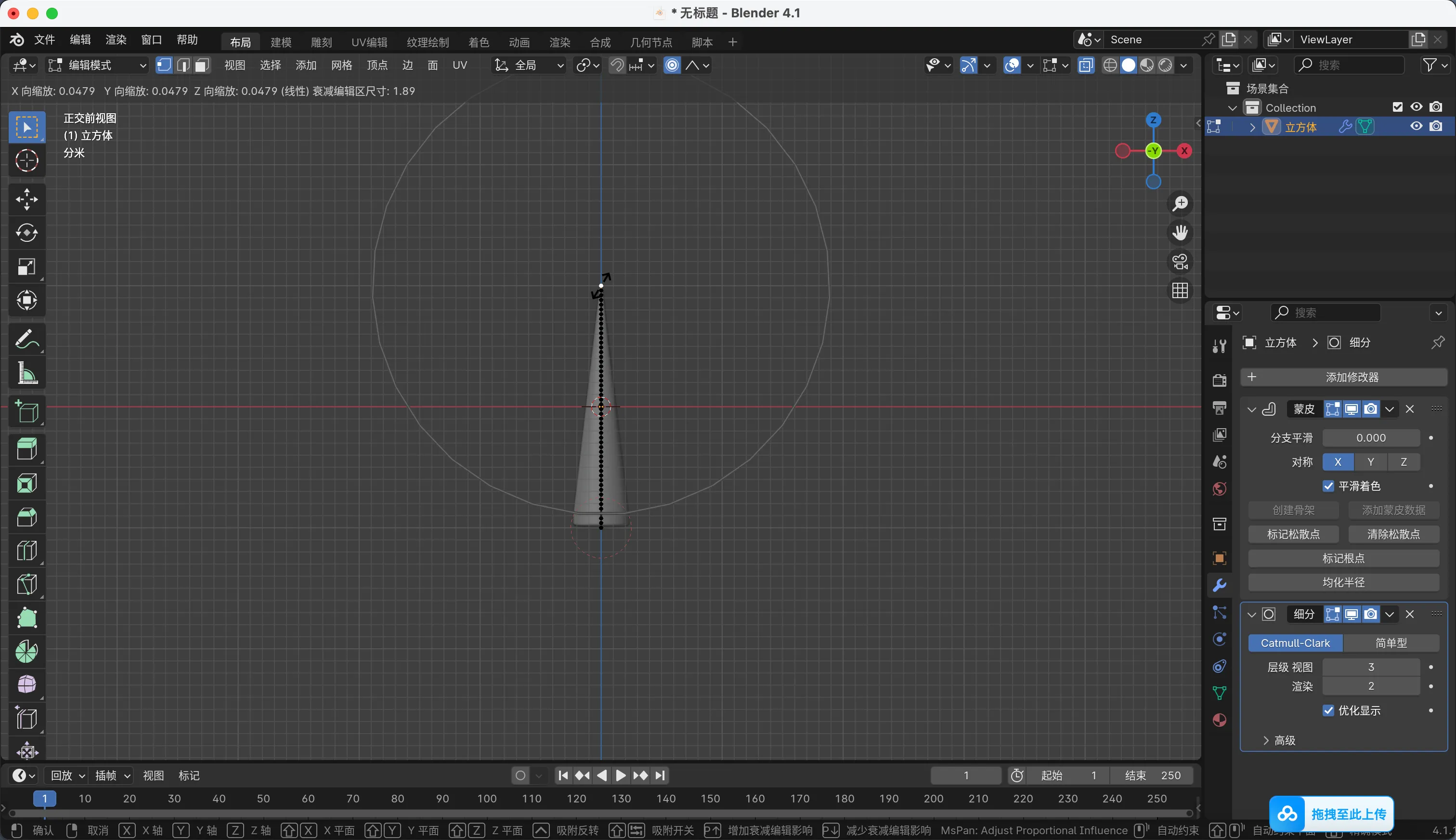
Task: Select the Rotate tool icon
Action: [26, 233]
